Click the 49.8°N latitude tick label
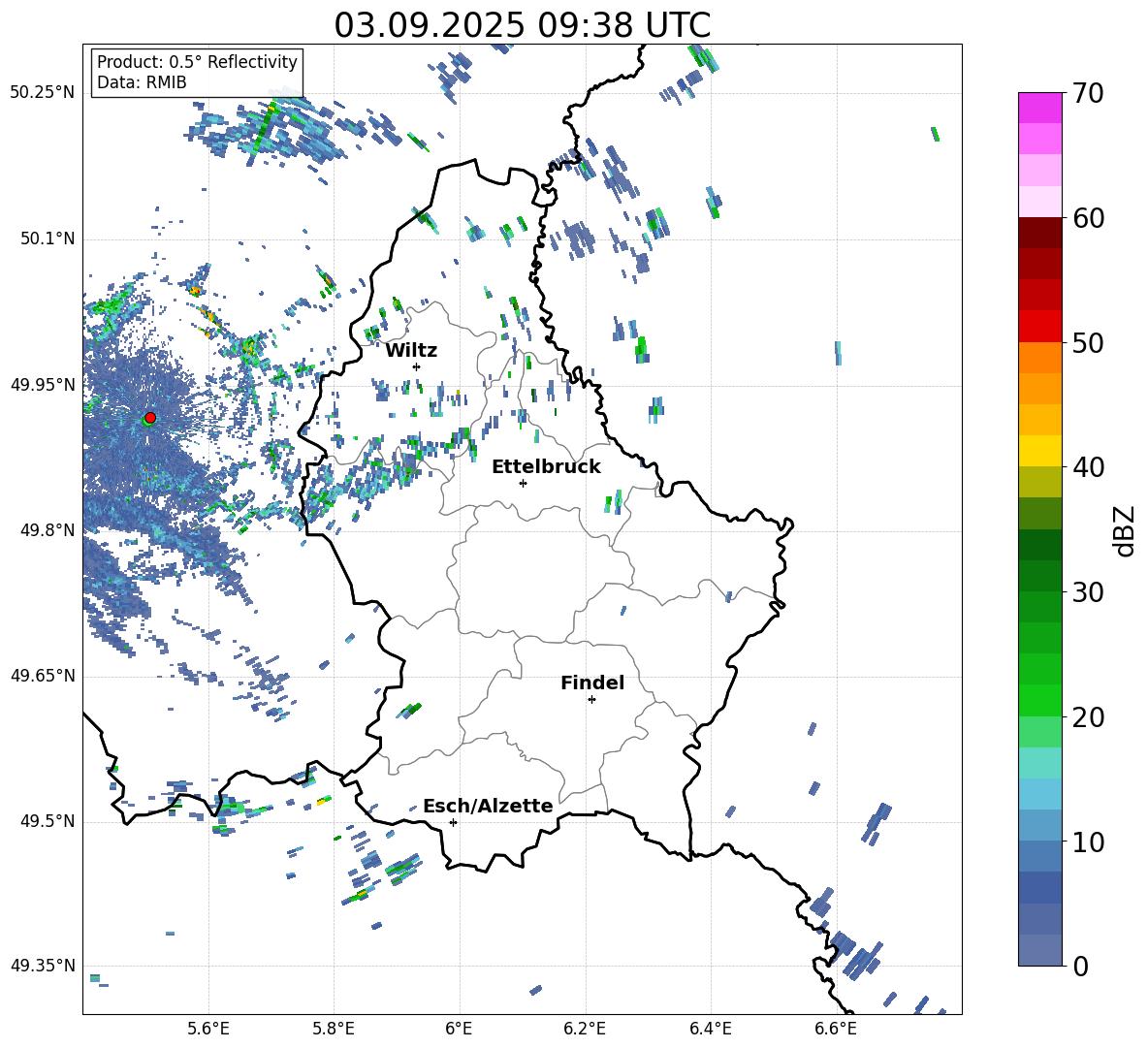The height and width of the screenshot is (1048, 1148). click(x=48, y=530)
